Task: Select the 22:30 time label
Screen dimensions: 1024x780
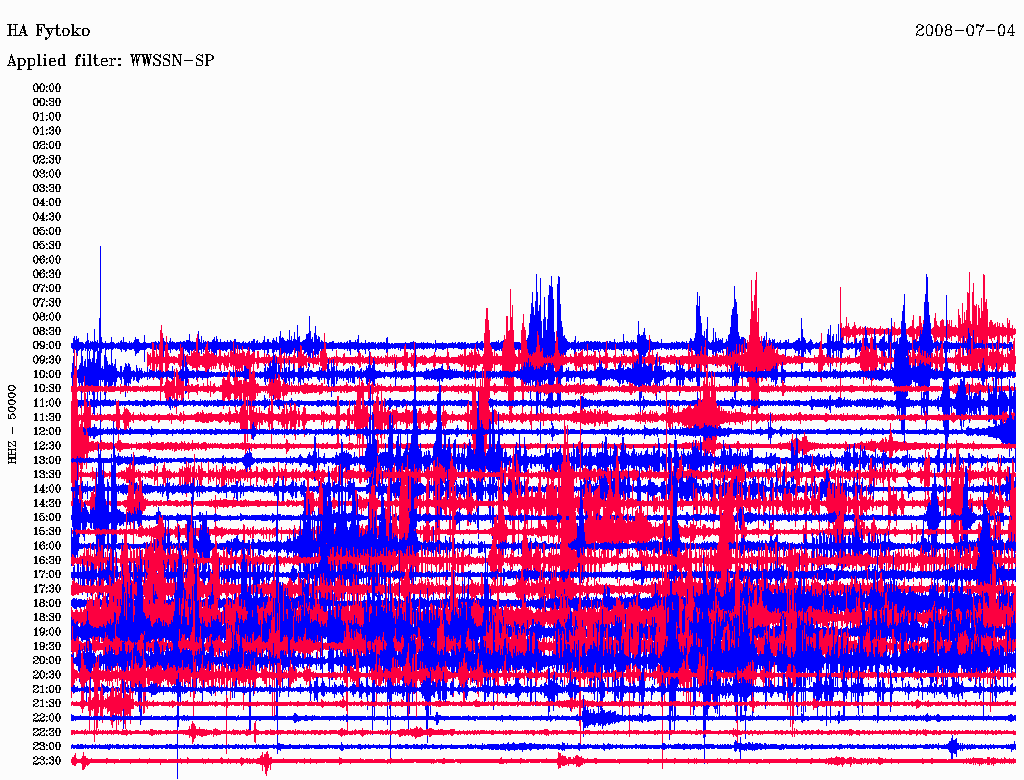Action: [47, 732]
